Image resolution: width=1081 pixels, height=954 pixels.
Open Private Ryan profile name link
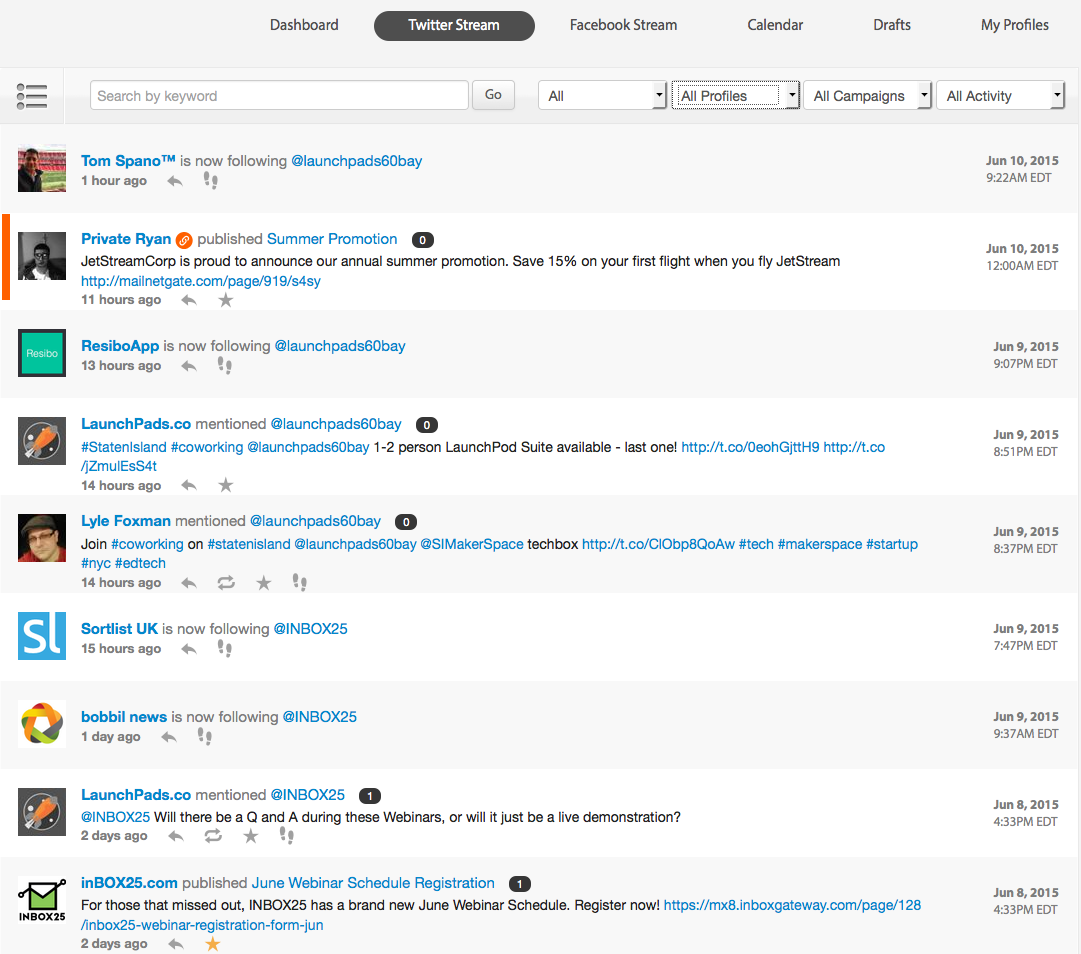click(126, 239)
